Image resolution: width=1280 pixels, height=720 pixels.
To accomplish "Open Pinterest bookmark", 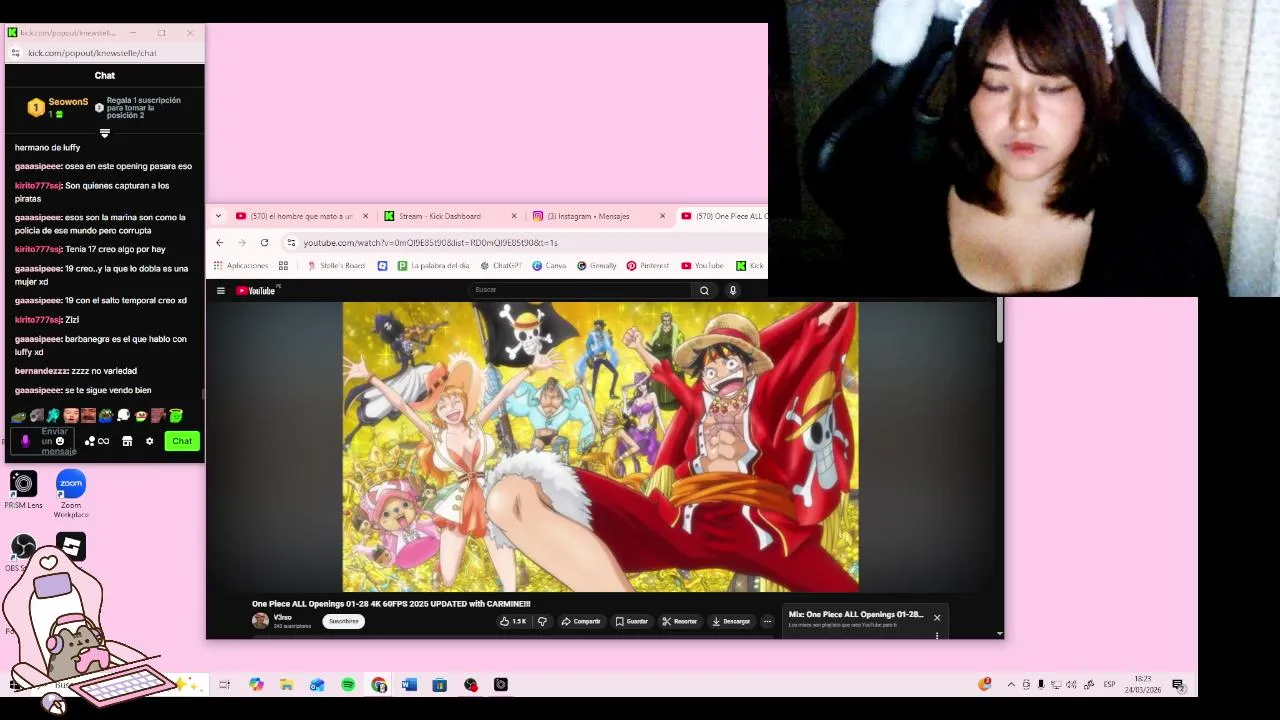I will point(648,266).
